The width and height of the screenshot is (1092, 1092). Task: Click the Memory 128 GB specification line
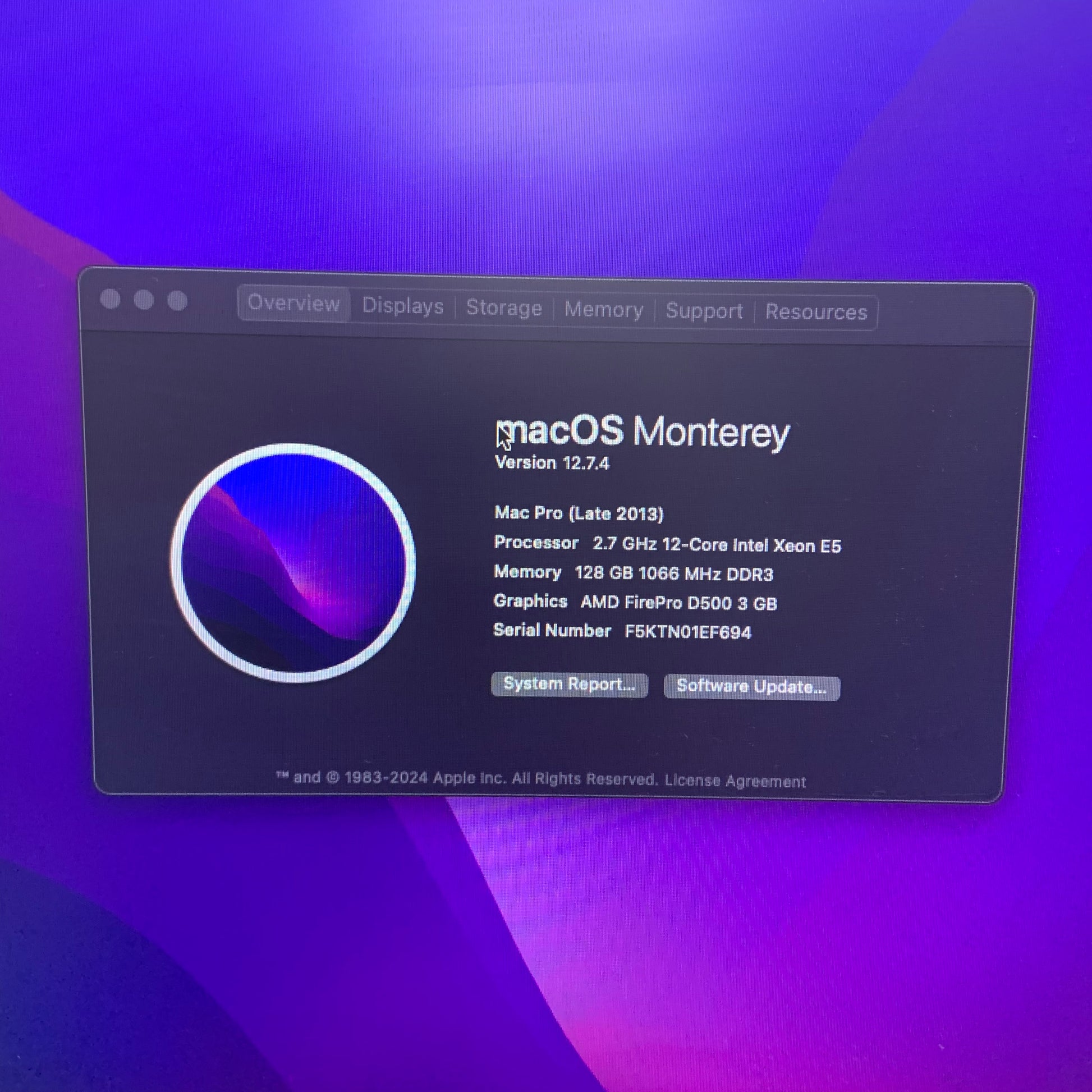tap(633, 573)
